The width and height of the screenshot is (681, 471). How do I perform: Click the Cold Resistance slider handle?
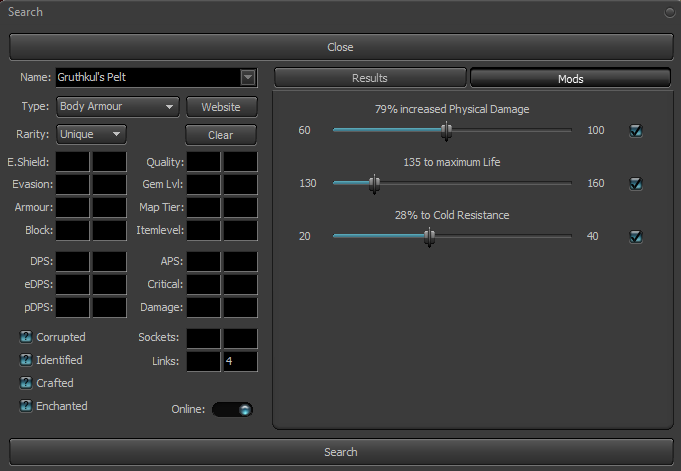(x=430, y=237)
